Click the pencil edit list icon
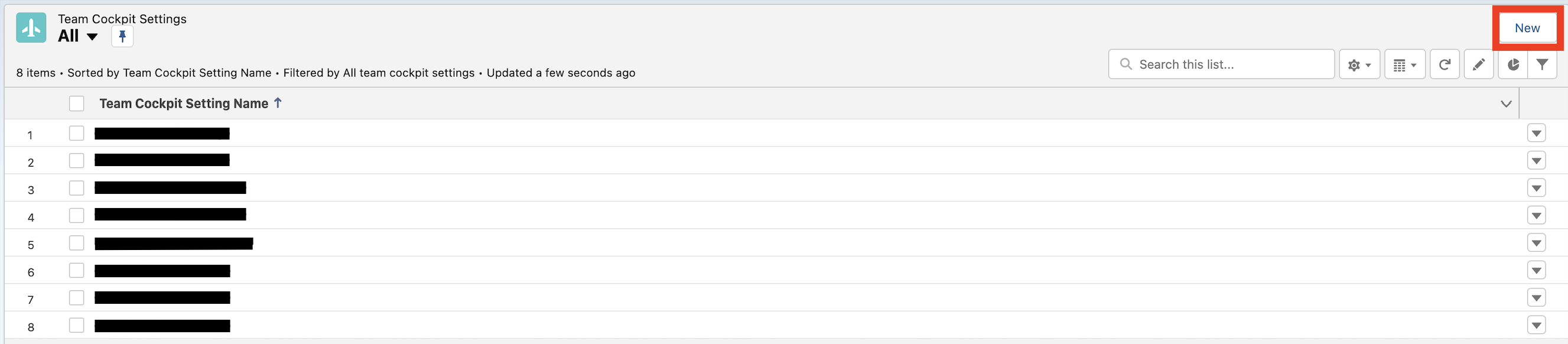The height and width of the screenshot is (344, 1568). [1478, 64]
